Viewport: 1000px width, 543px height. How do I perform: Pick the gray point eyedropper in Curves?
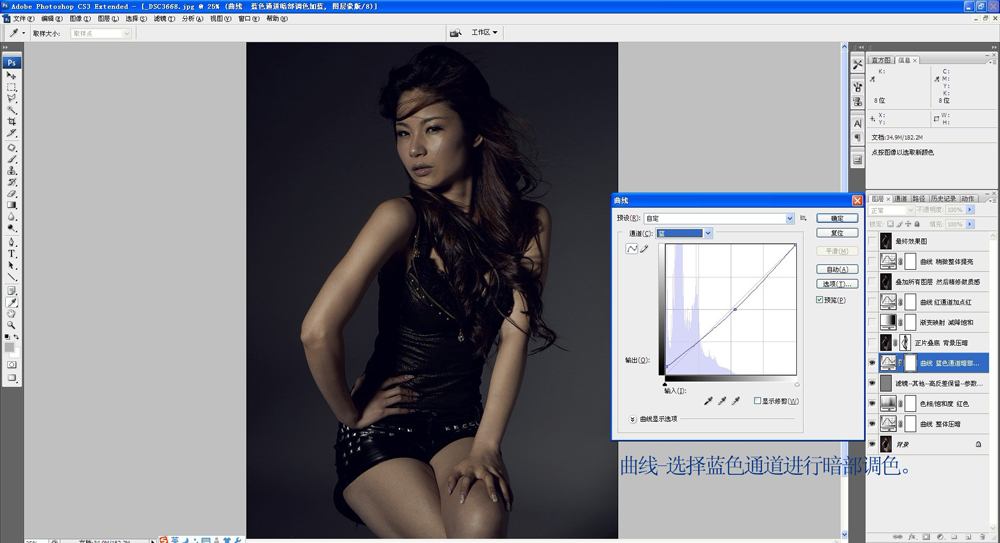722,401
